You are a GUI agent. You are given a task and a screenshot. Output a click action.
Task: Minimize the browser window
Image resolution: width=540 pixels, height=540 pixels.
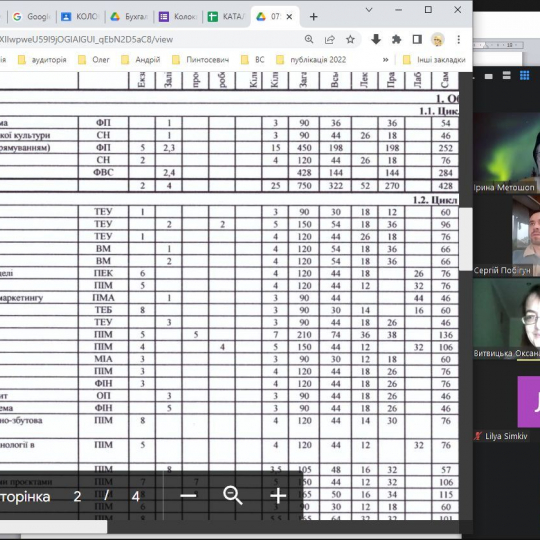click(398, 10)
